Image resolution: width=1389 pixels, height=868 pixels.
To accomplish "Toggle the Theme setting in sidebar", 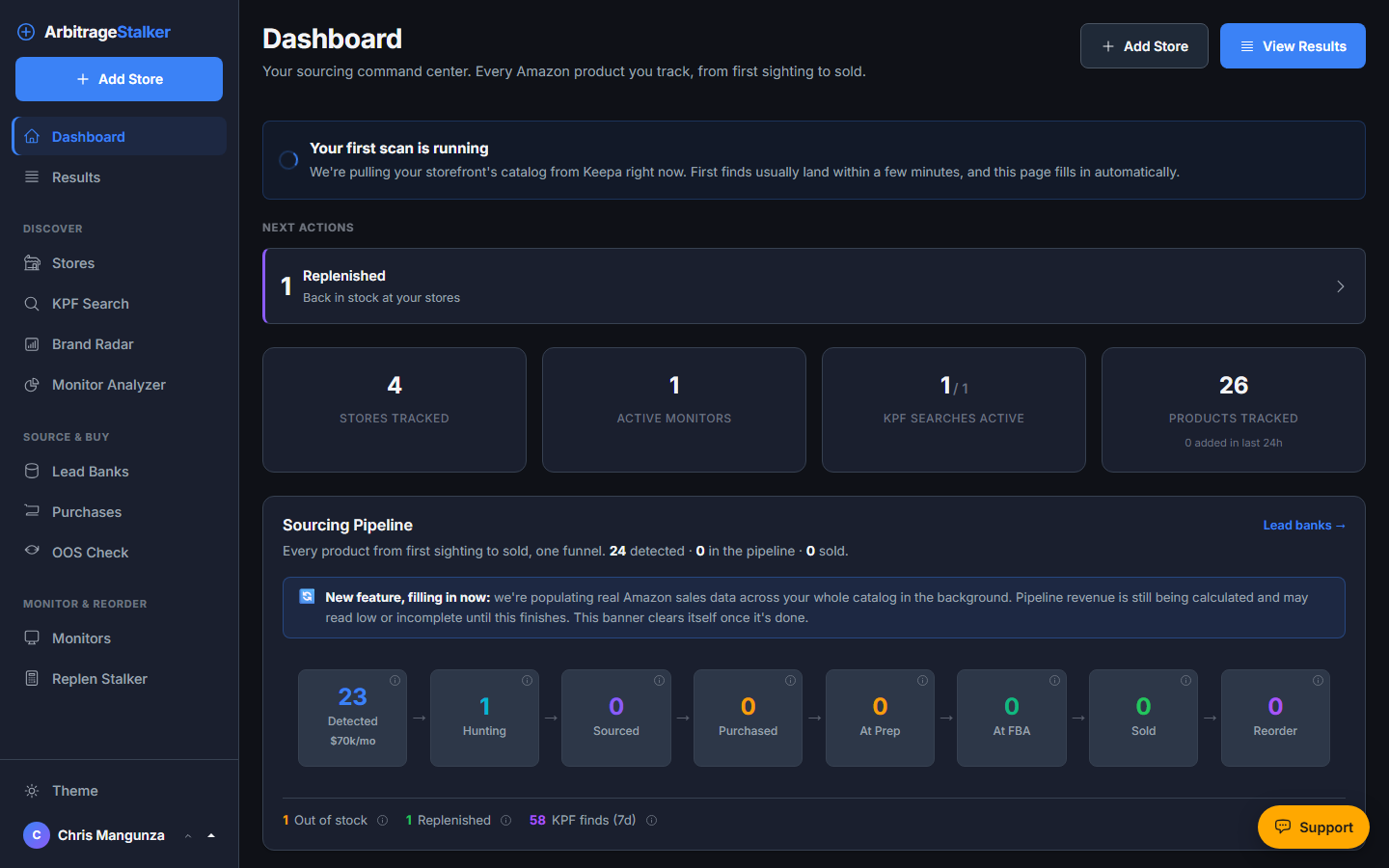I will [119, 791].
